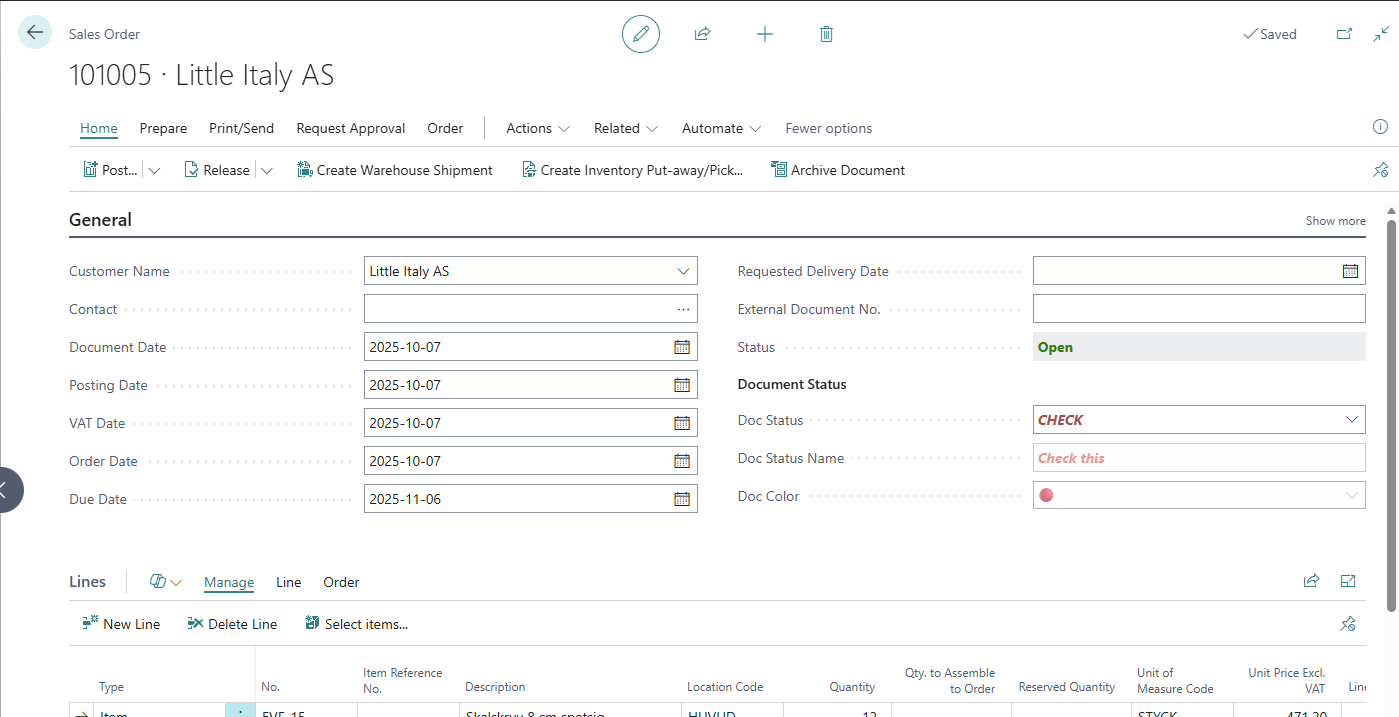
Task: Open calendar for Requested Delivery Date
Action: point(1350,271)
